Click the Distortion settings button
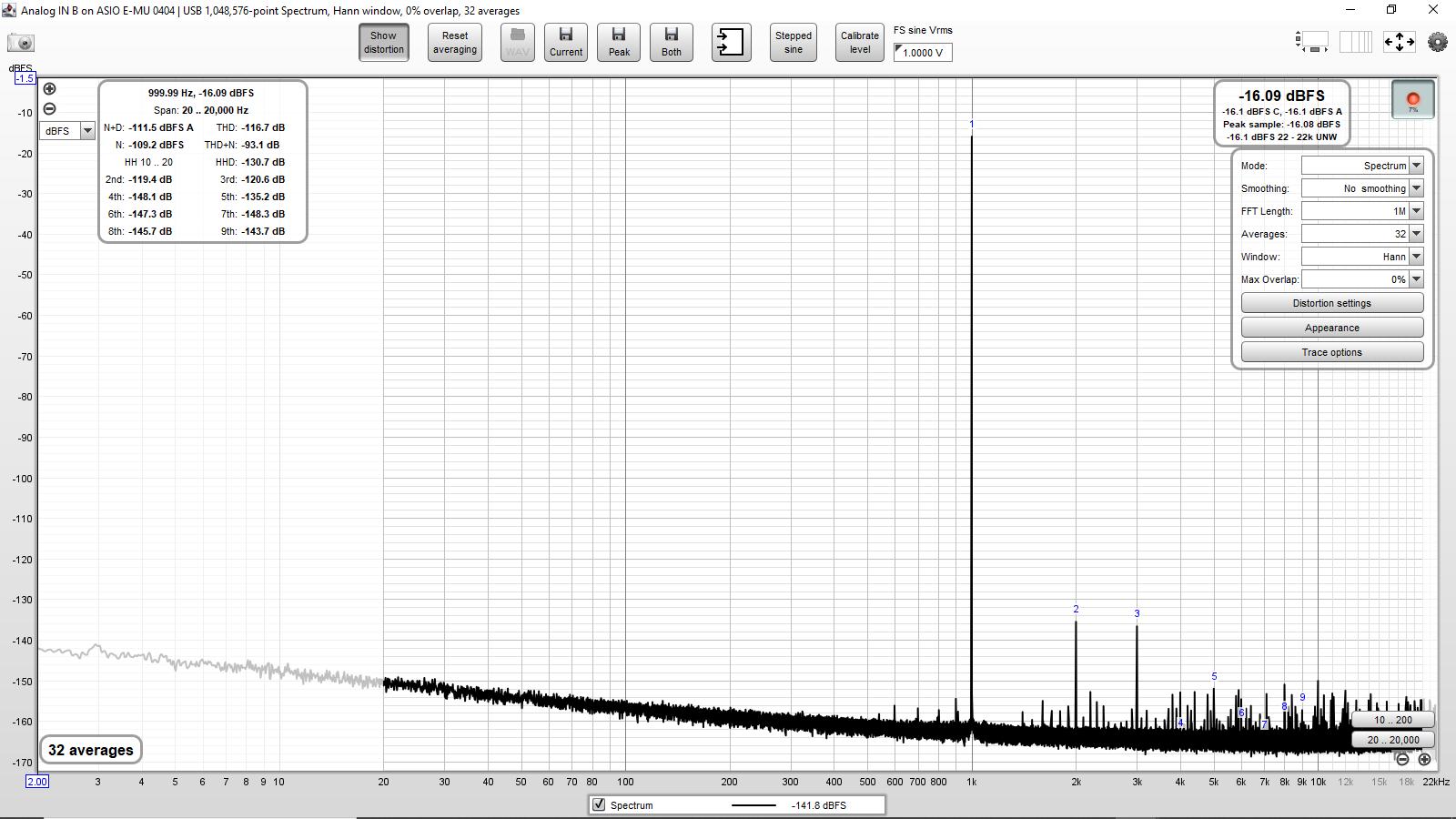Screen dimensions: 1456x819 coord(1332,303)
